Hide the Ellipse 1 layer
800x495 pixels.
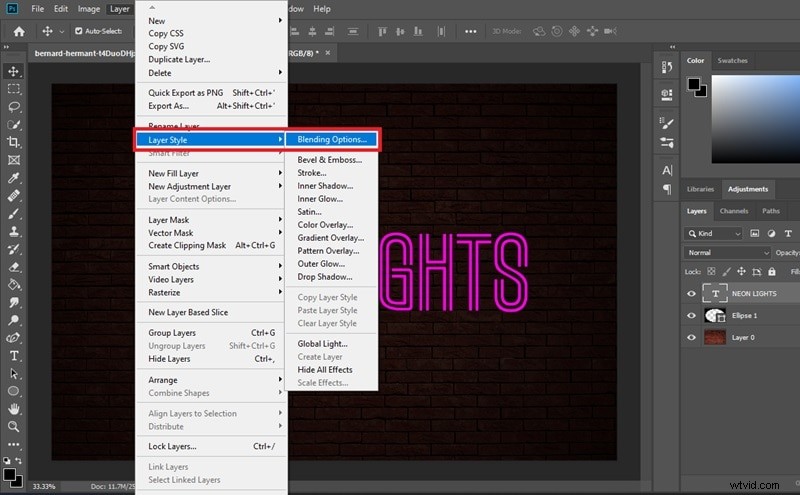coord(691,315)
